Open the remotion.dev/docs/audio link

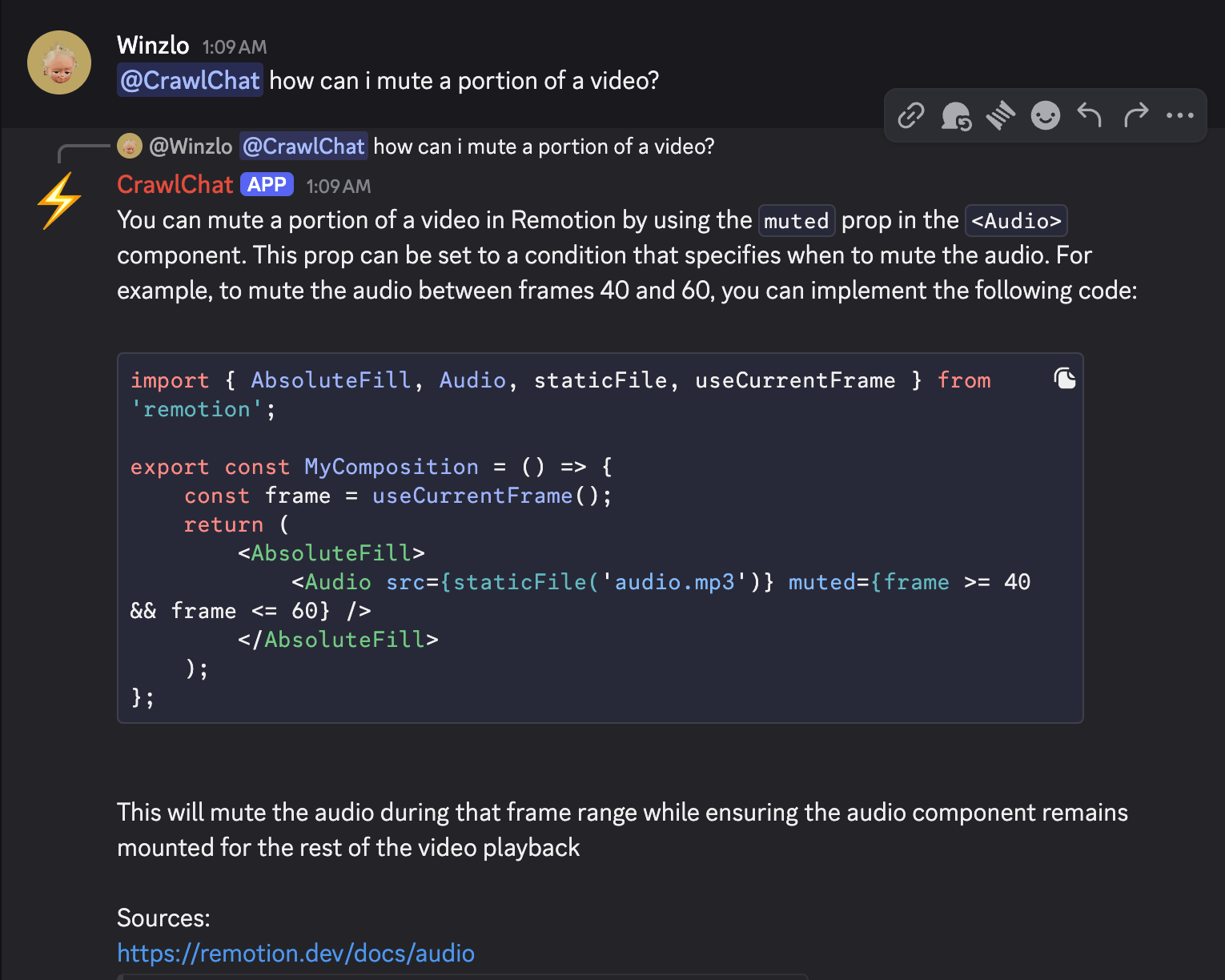(295, 954)
